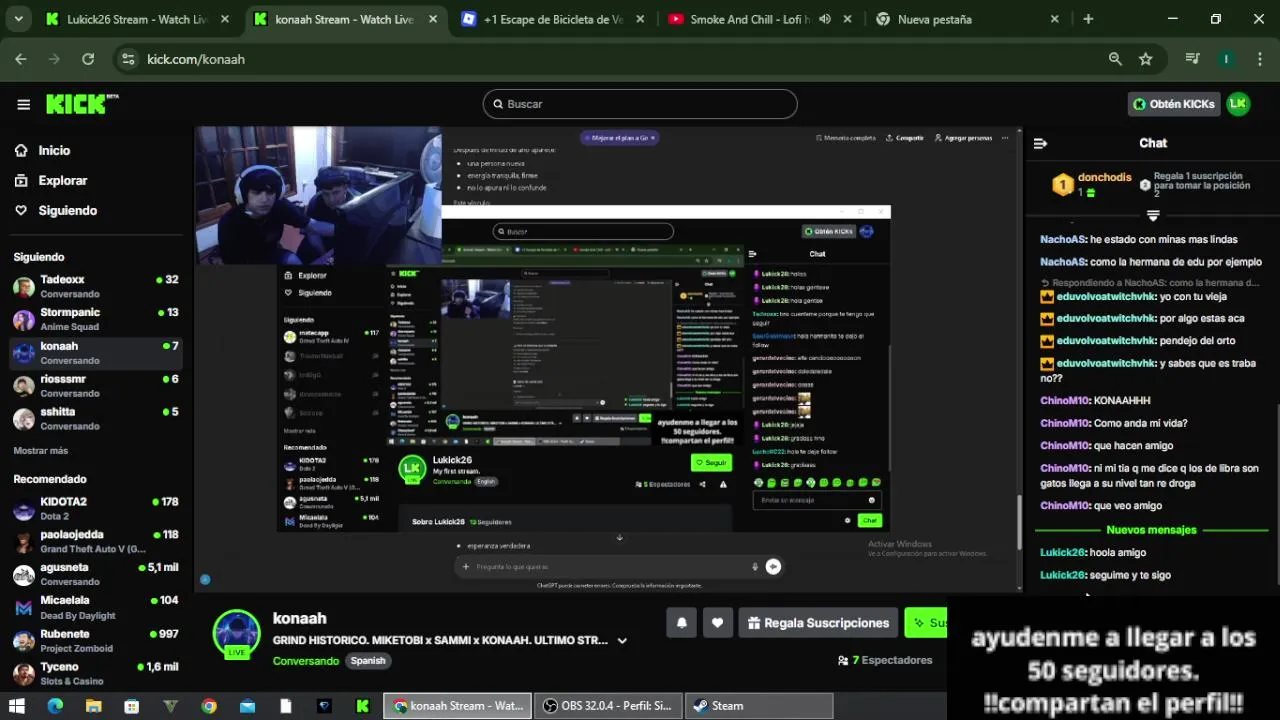
Task: Switch to Escape de Bicicleta browser tab
Action: point(552,19)
